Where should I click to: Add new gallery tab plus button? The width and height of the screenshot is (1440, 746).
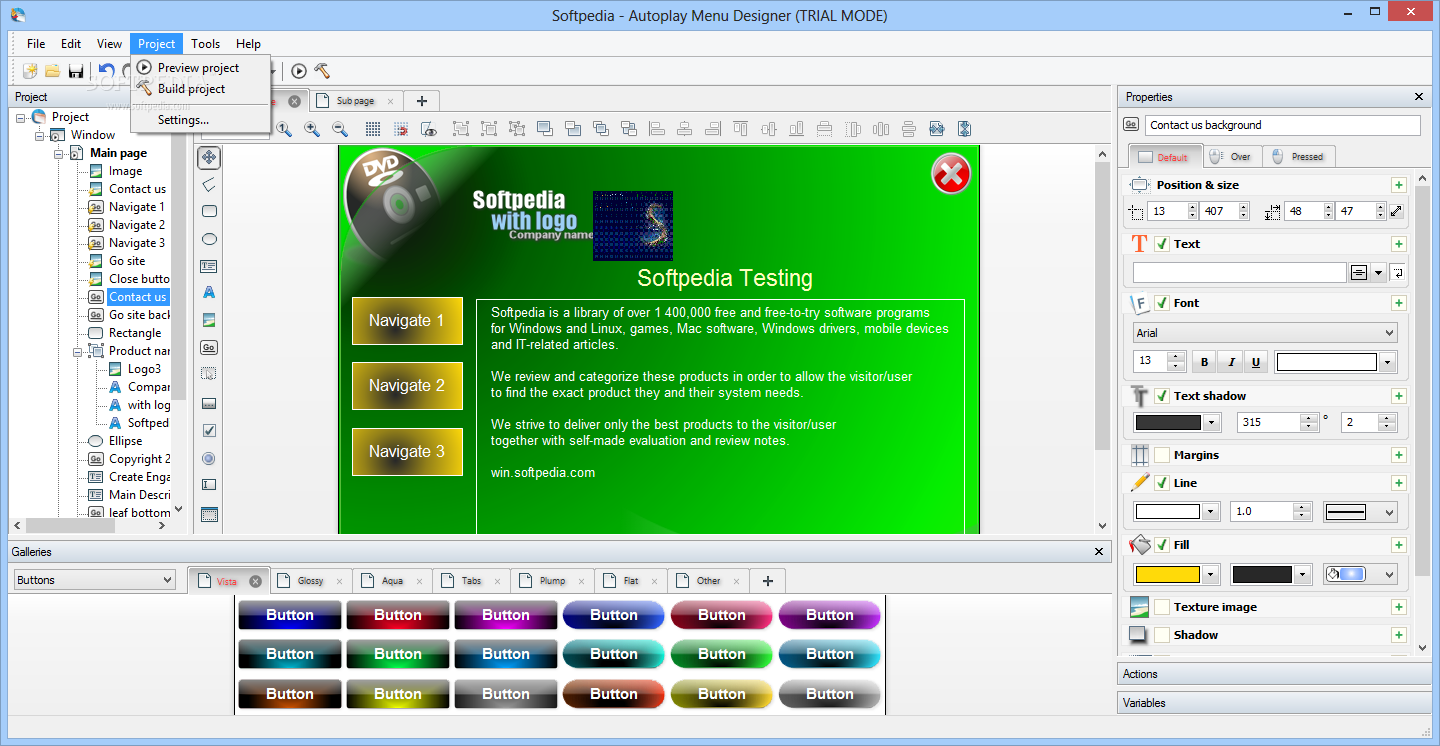768,581
